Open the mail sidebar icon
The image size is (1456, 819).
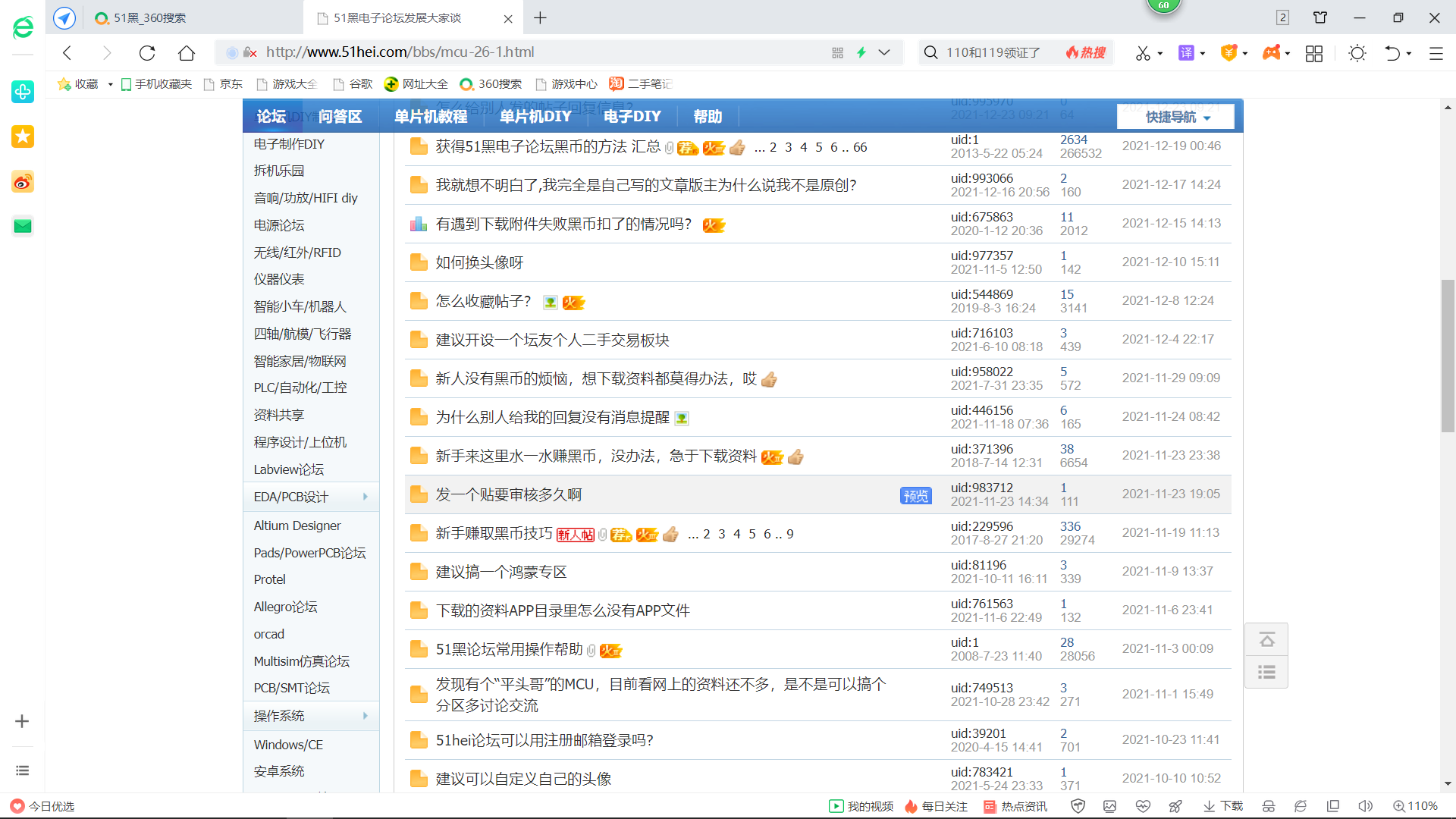click(23, 226)
